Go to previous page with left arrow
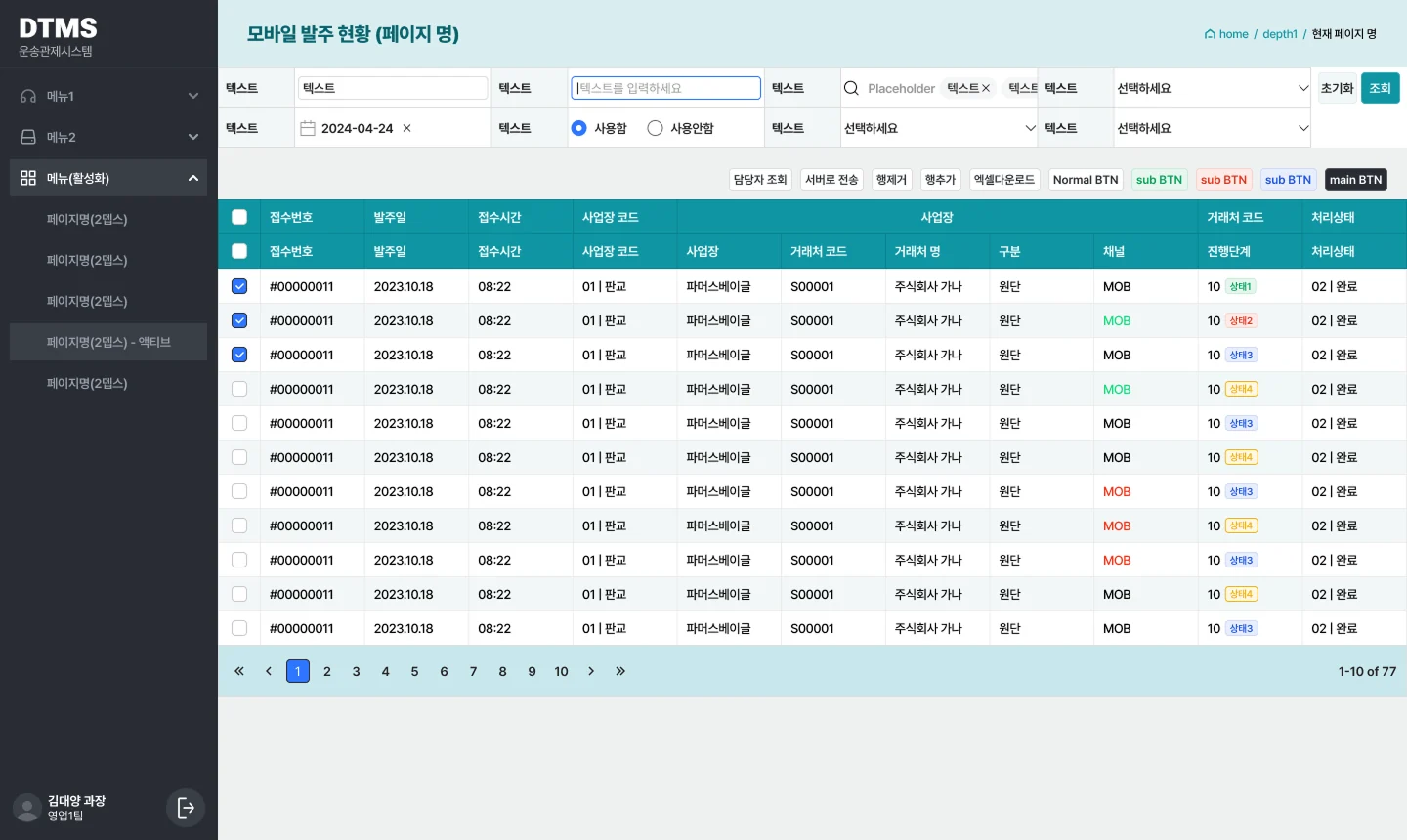 pyautogui.click(x=269, y=671)
